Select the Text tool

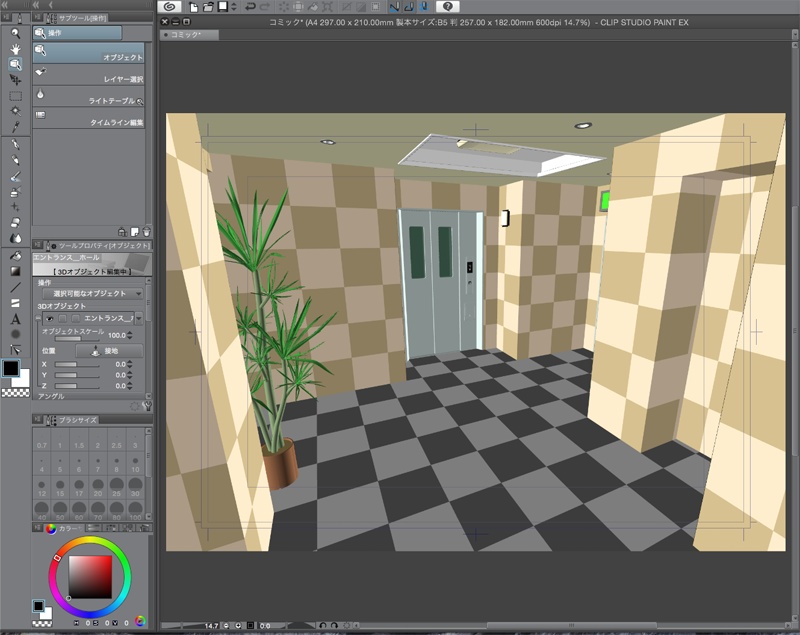coord(16,319)
